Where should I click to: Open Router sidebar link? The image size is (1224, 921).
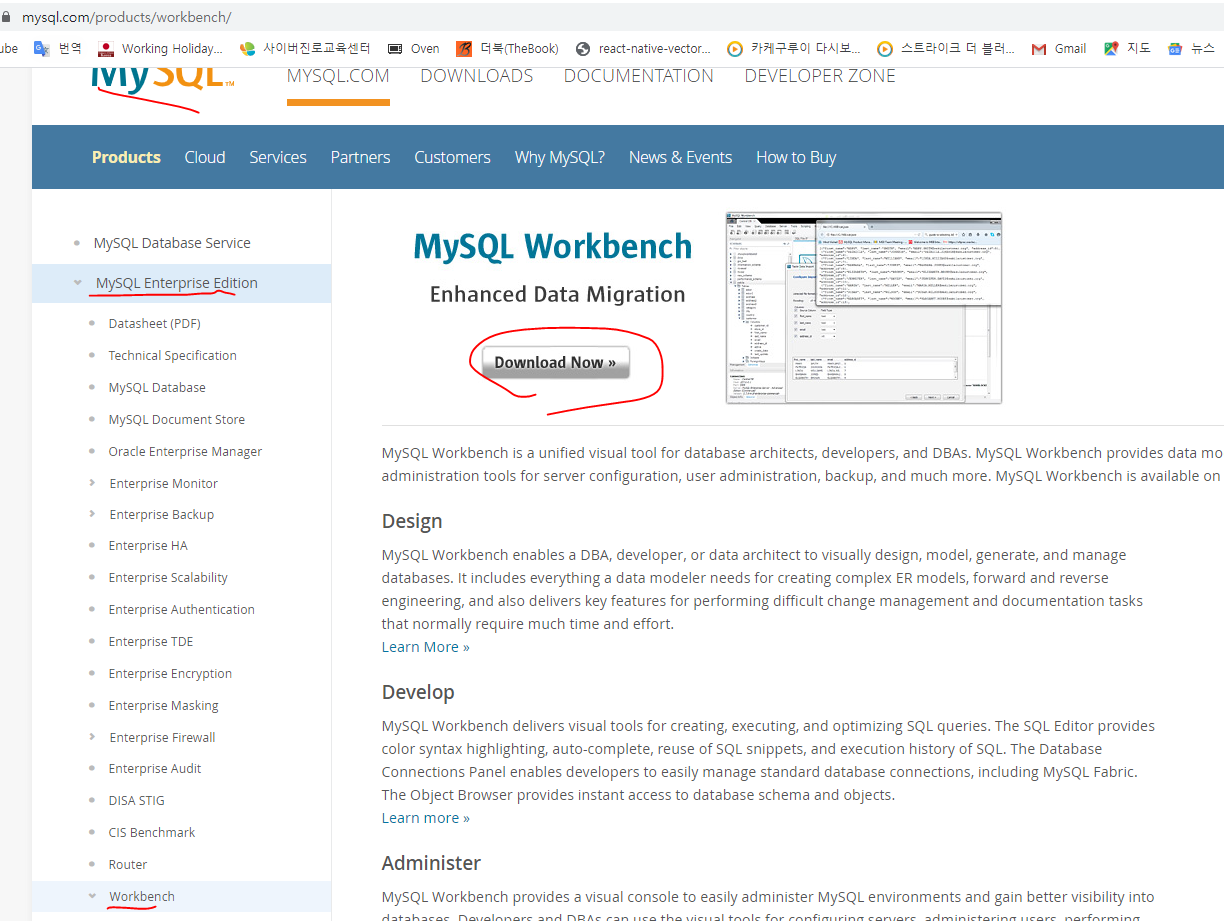pyautogui.click(x=128, y=865)
